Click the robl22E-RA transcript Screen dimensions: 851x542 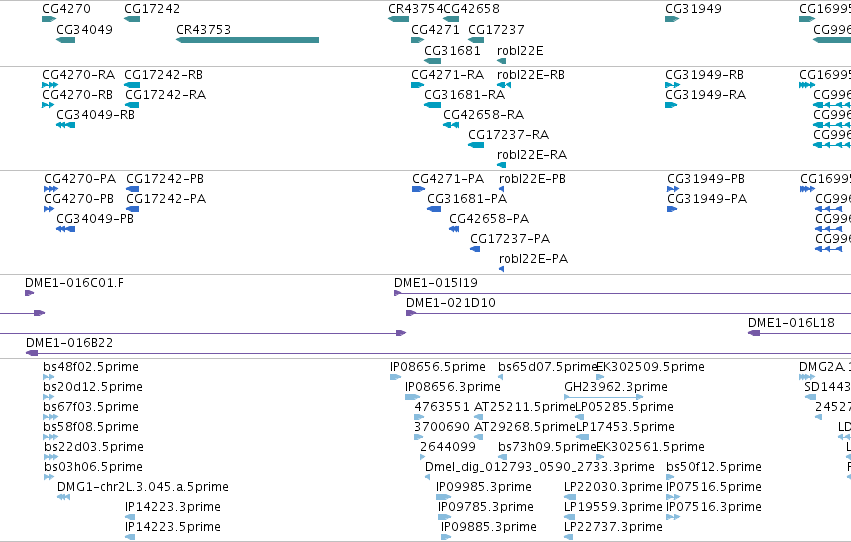(501, 165)
